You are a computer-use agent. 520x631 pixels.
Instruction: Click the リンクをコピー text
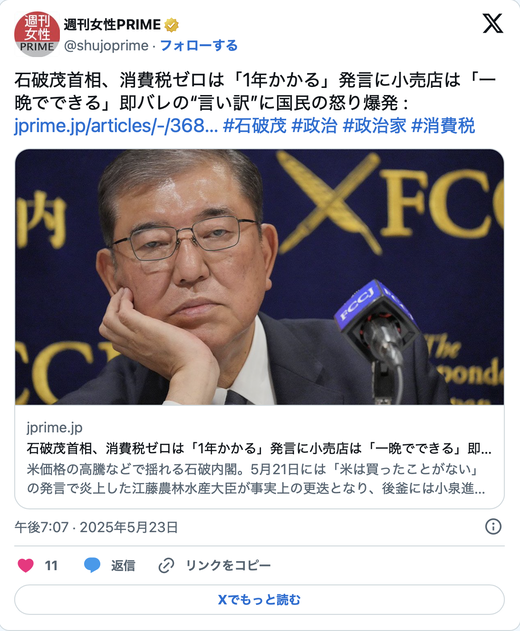(228, 565)
